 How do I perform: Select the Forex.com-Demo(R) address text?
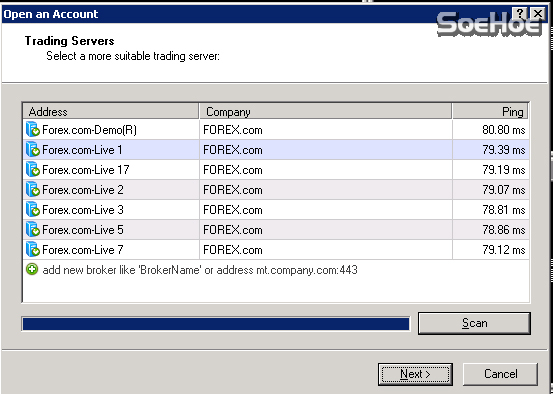point(89,130)
